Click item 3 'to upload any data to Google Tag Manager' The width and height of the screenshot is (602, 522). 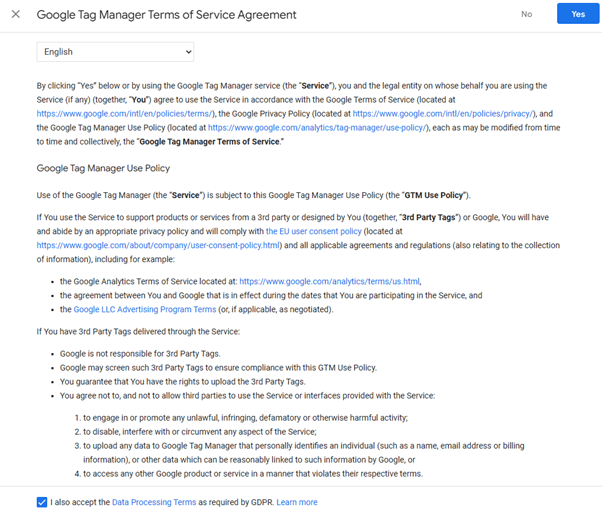pyautogui.click(x=303, y=453)
